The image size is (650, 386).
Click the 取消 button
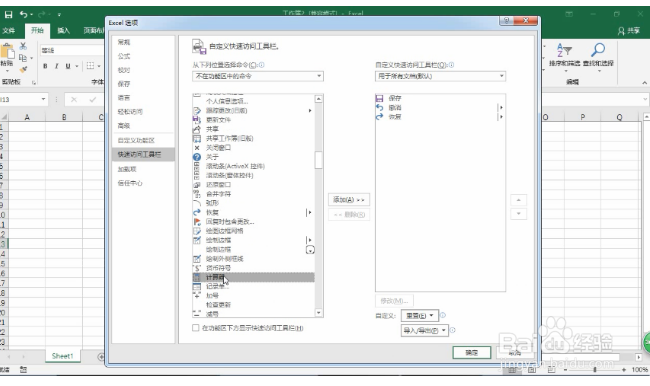tap(515, 352)
